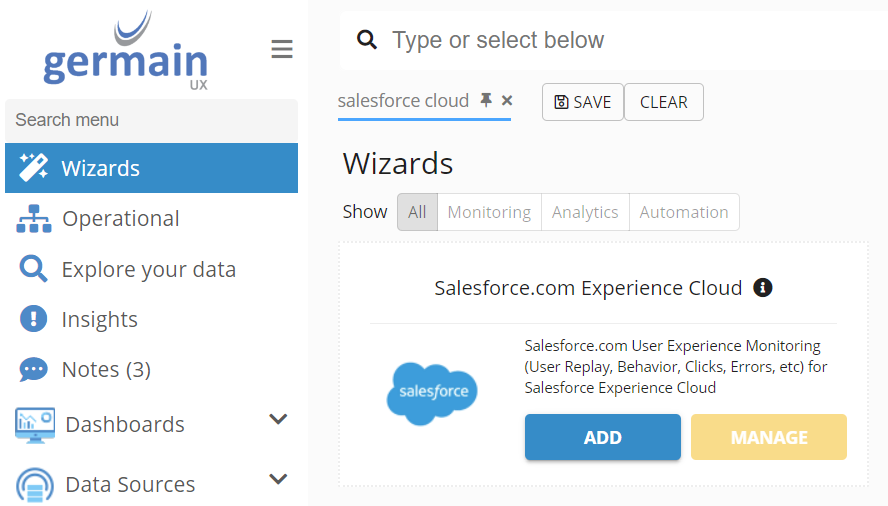This screenshot has height=506, width=888.
Task: Open Insights exclamation icon
Action: pyautogui.click(x=34, y=319)
